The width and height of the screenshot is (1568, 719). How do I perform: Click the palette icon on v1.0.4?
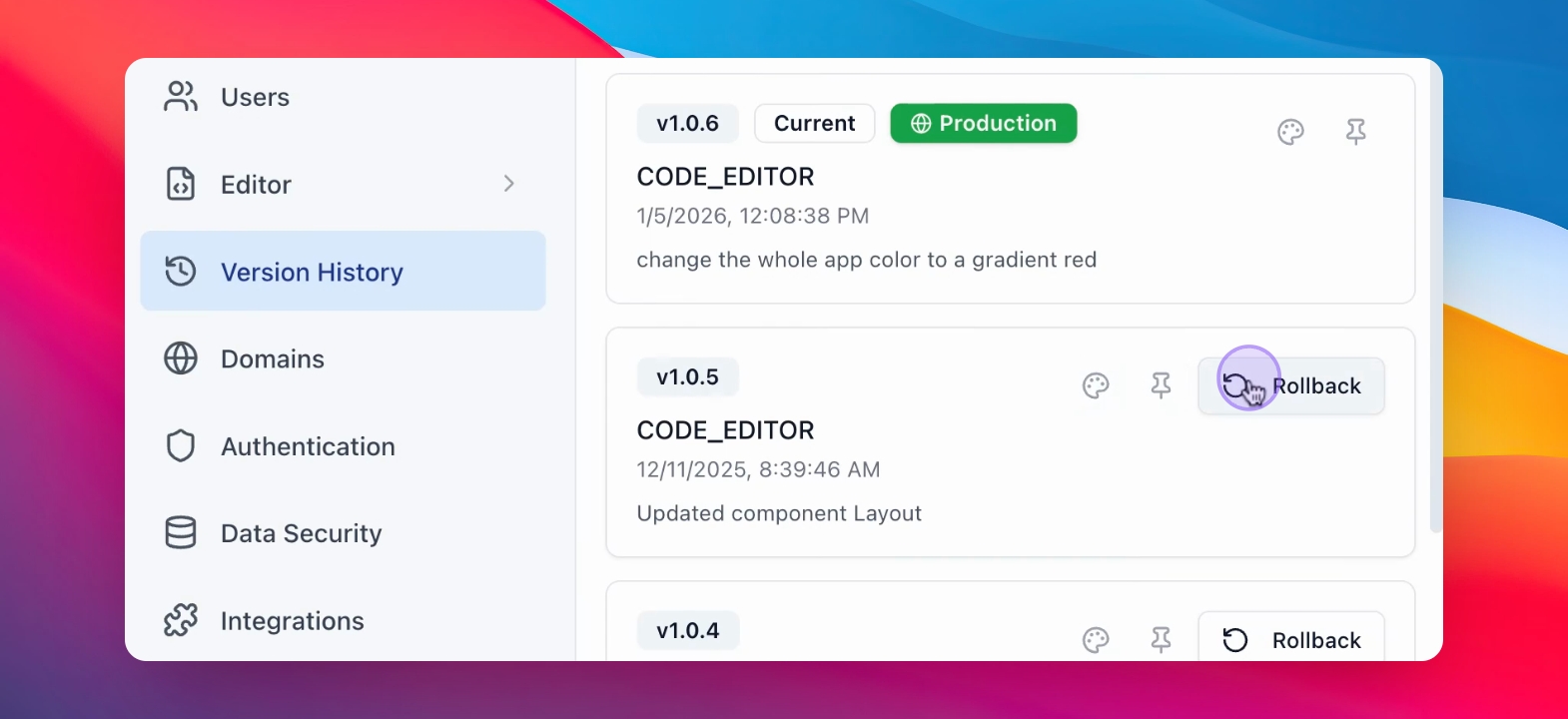coord(1096,640)
